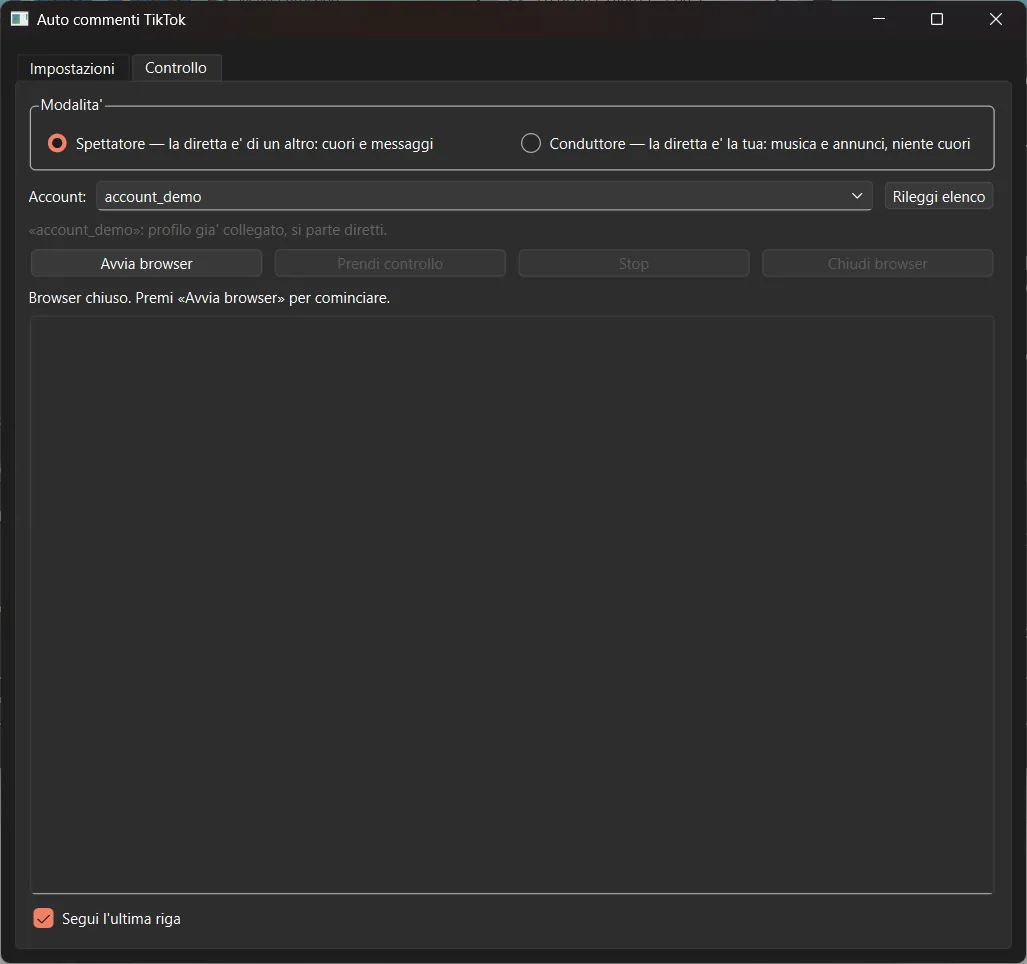
Task: Switch to the Impostazioni tab
Action: 72,68
